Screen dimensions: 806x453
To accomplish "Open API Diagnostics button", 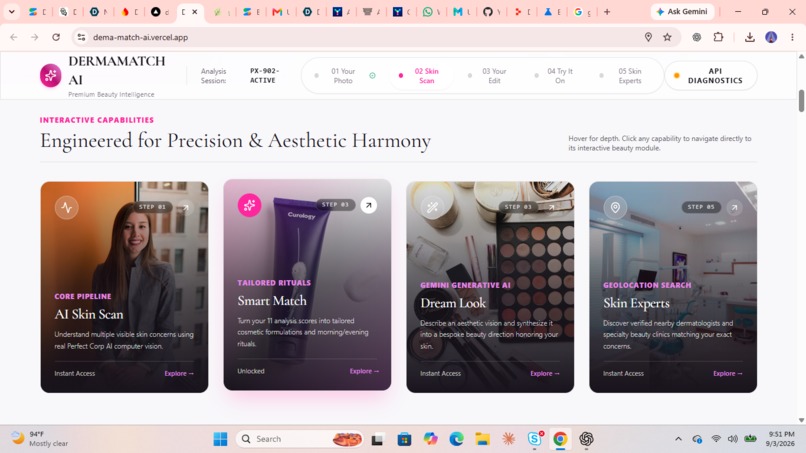I will (710, 76).
